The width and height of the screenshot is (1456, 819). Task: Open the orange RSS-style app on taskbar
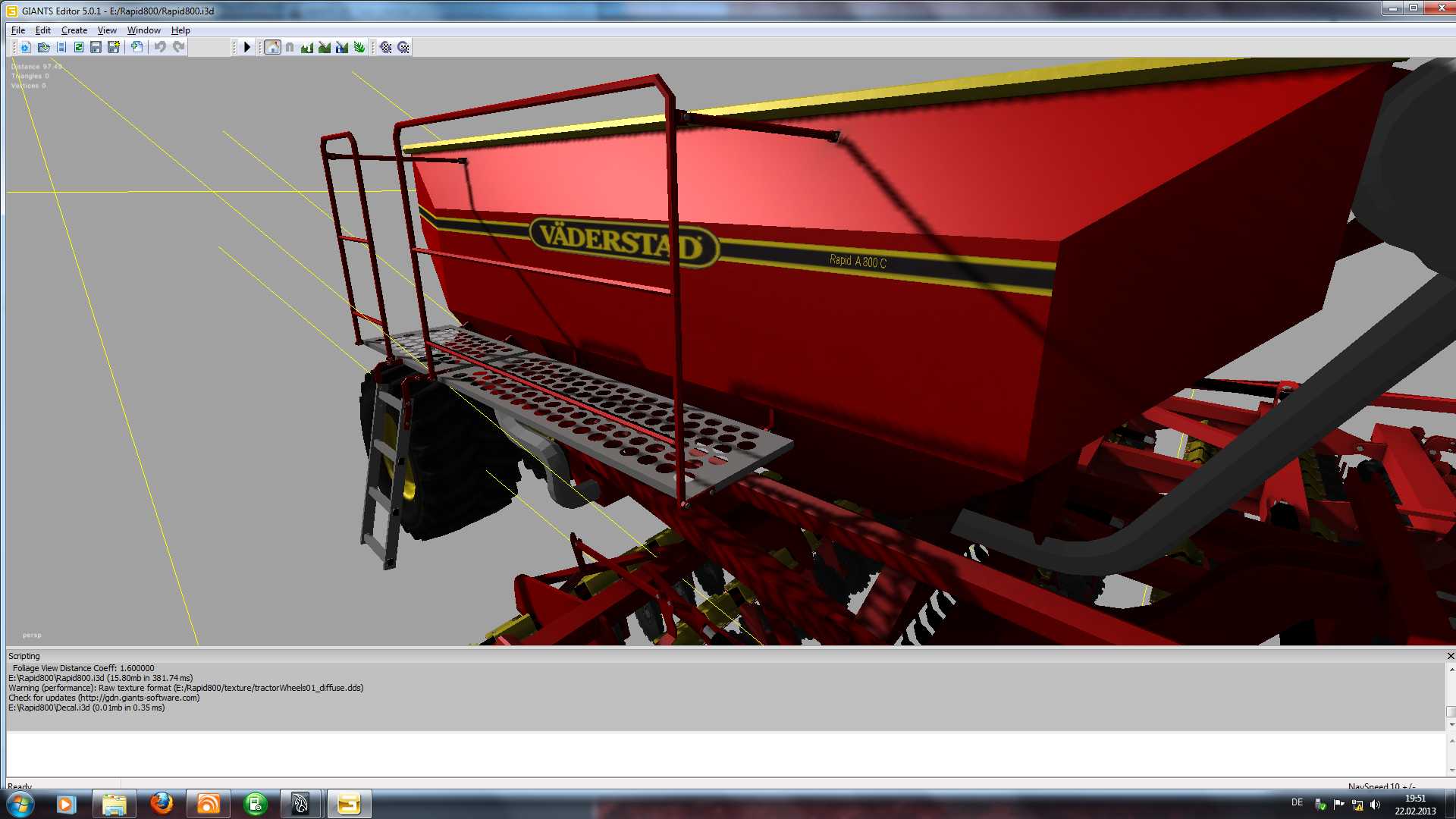click(x=208, y=804)
